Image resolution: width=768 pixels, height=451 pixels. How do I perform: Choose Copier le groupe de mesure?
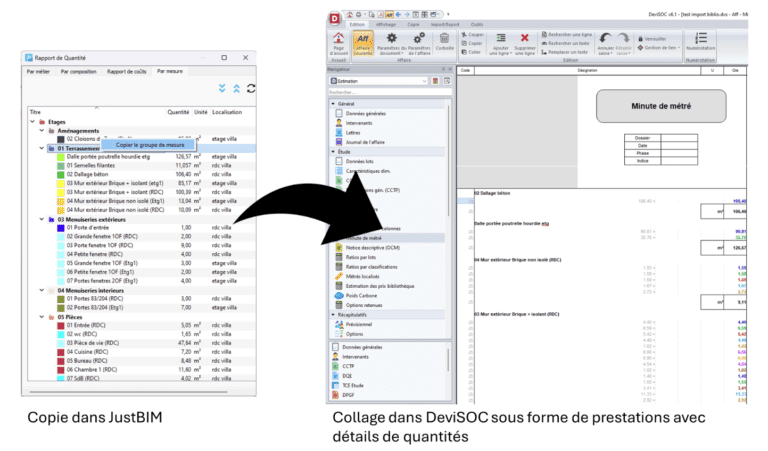point(150,145)
